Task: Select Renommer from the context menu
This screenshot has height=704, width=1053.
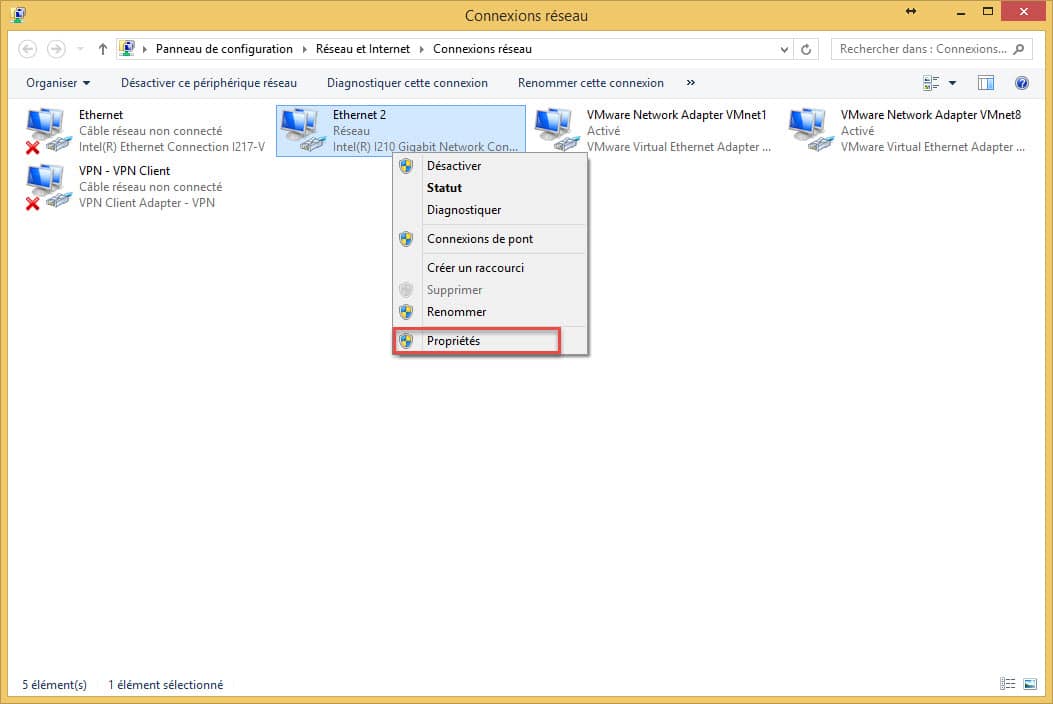Action: pyautogui.click(x=456, y=312)
